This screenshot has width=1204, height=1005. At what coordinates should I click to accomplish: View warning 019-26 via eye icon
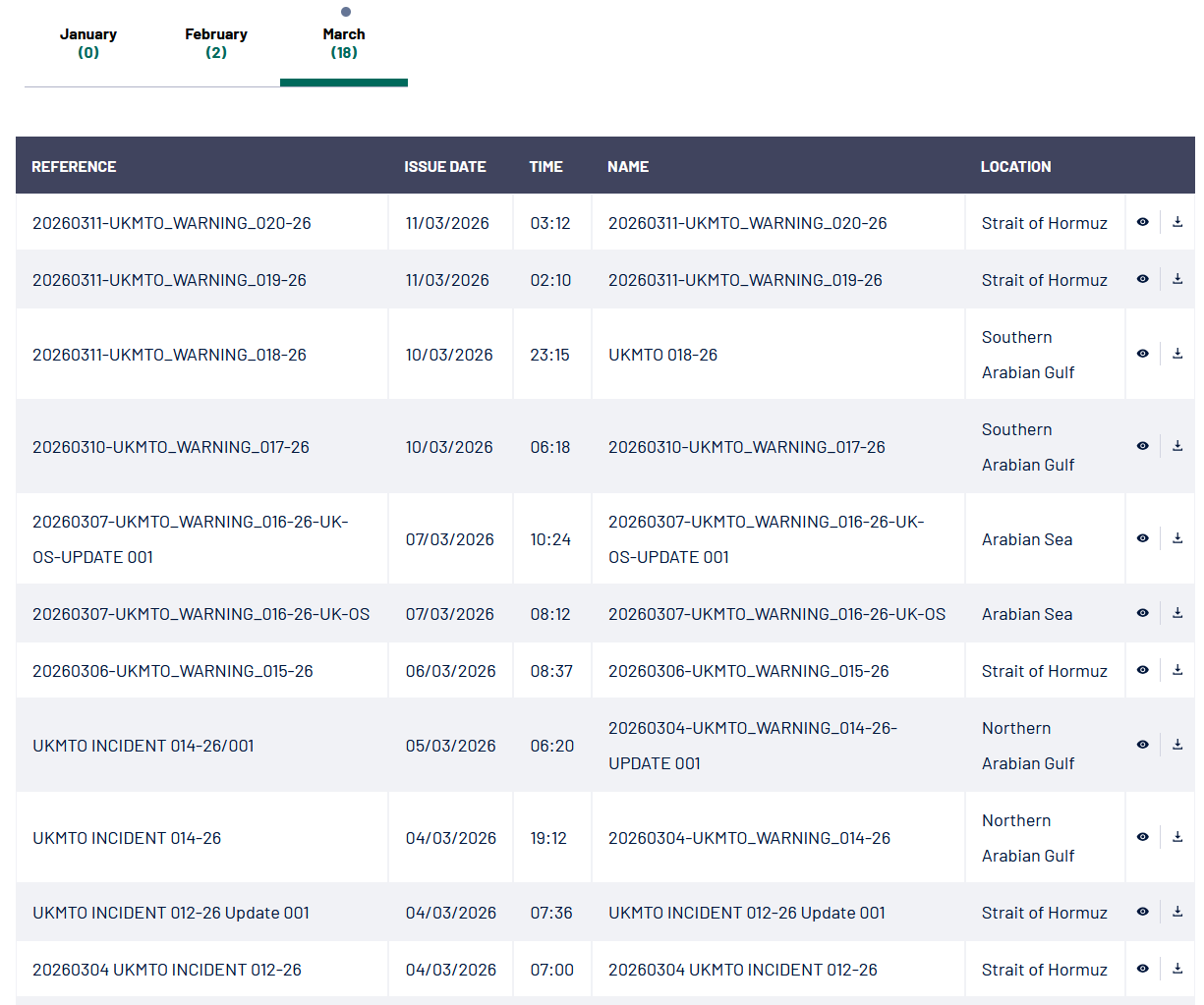pos(1142,279)
